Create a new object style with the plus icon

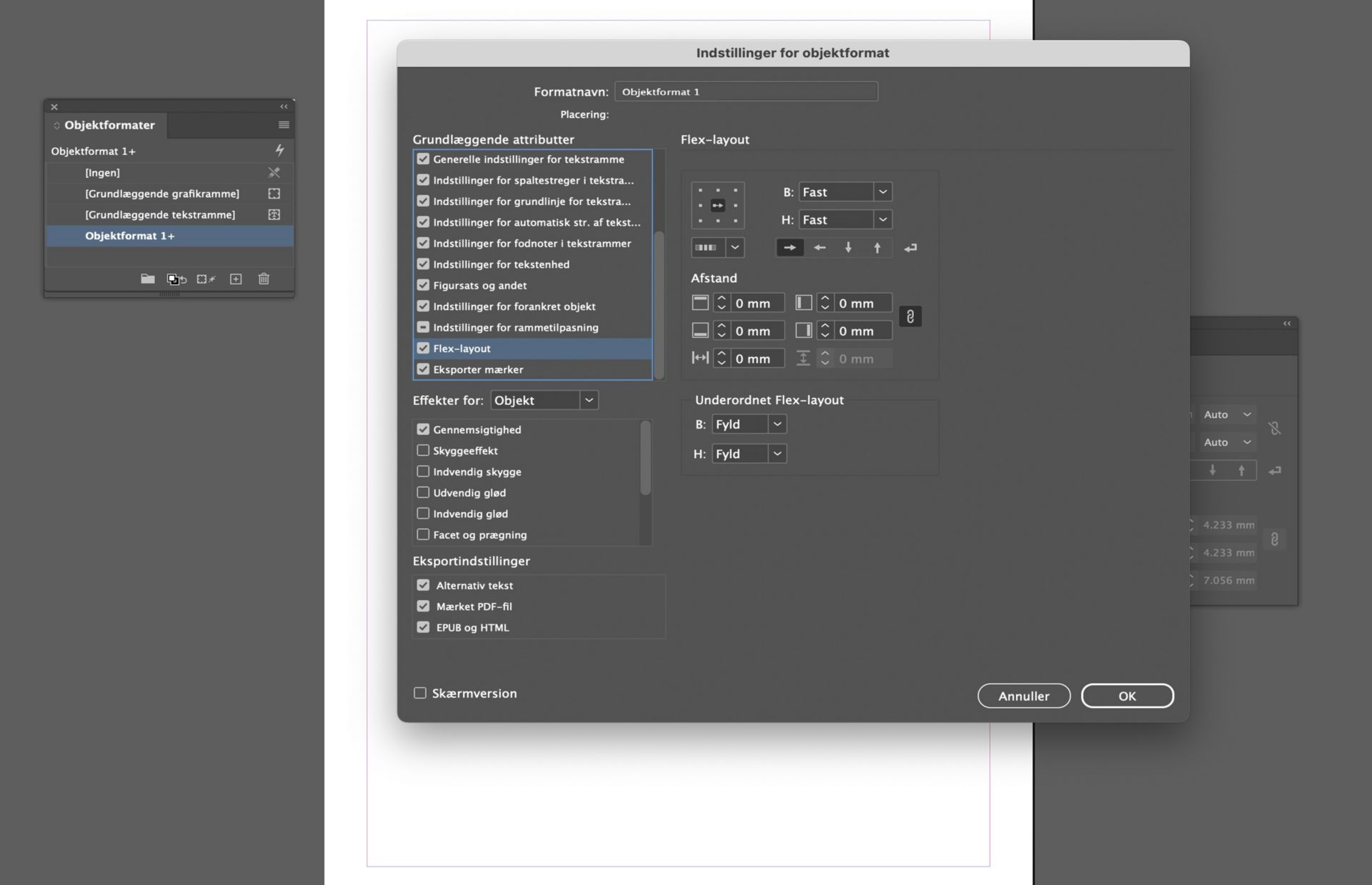pyautogui.click(x=236, y=279)
